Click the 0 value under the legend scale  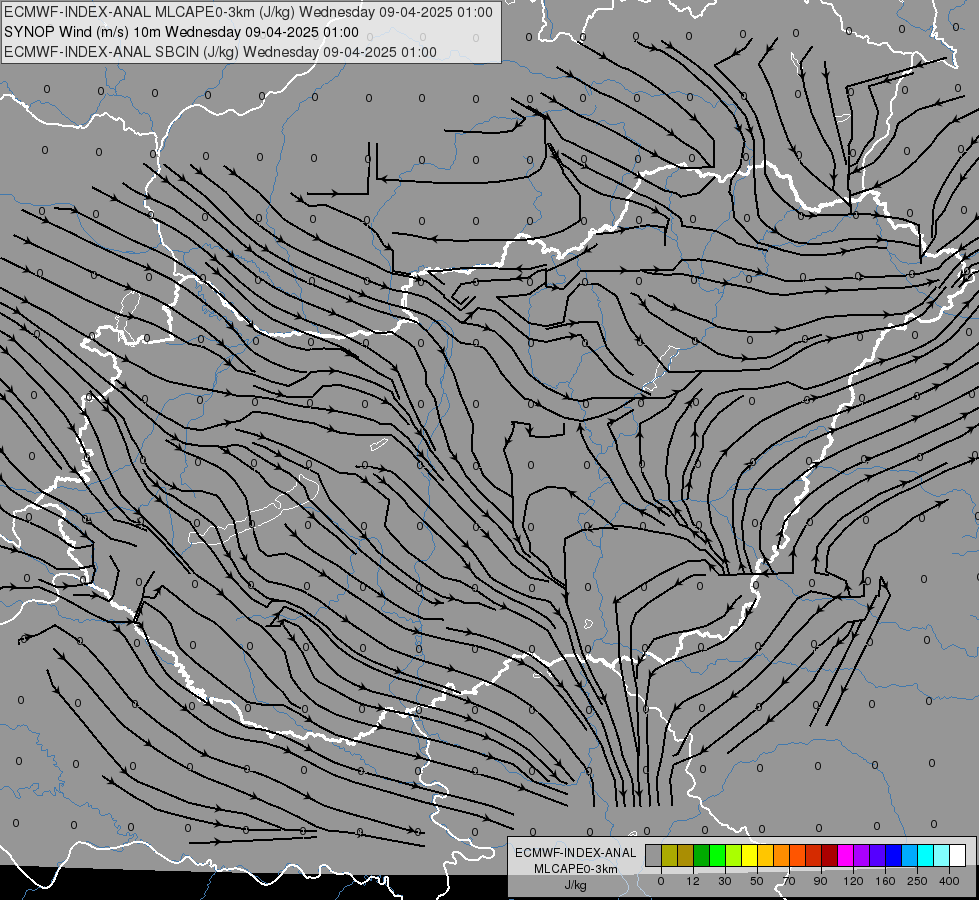coord(661,881)
